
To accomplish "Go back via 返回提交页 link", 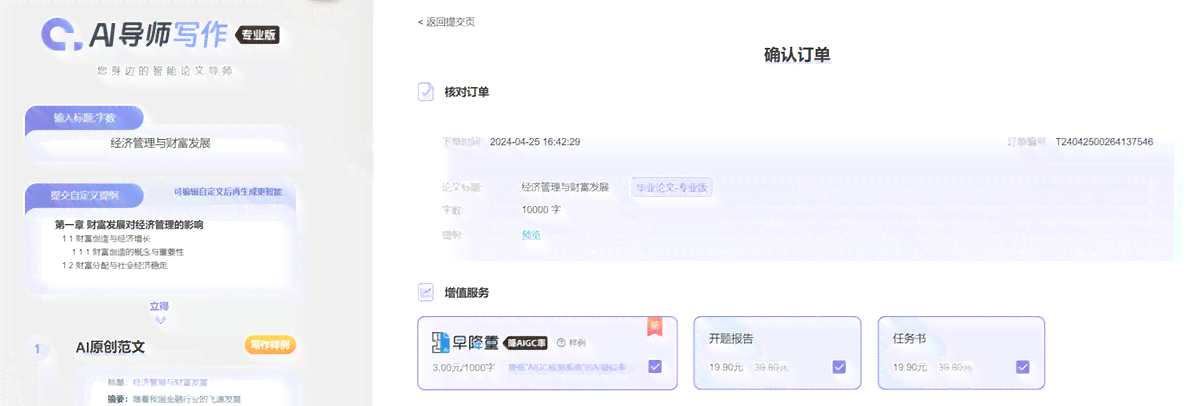I will click(446, 22).
